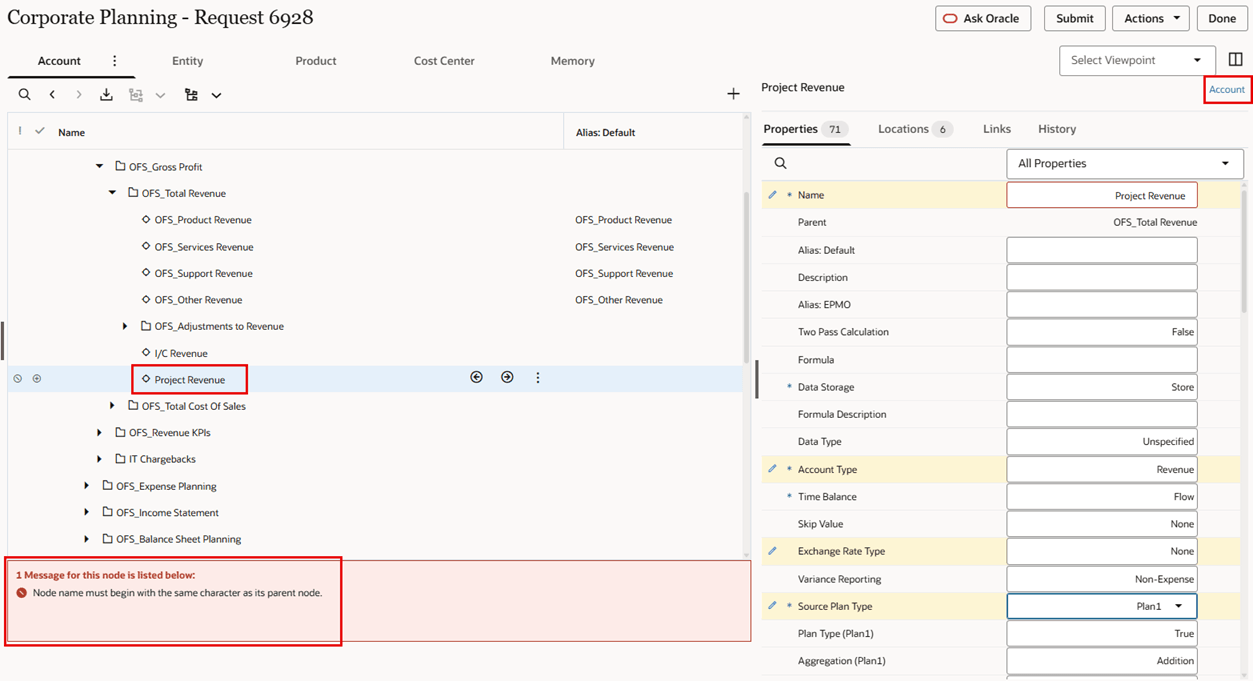Click the checkmark column header icon

(40, 131)
